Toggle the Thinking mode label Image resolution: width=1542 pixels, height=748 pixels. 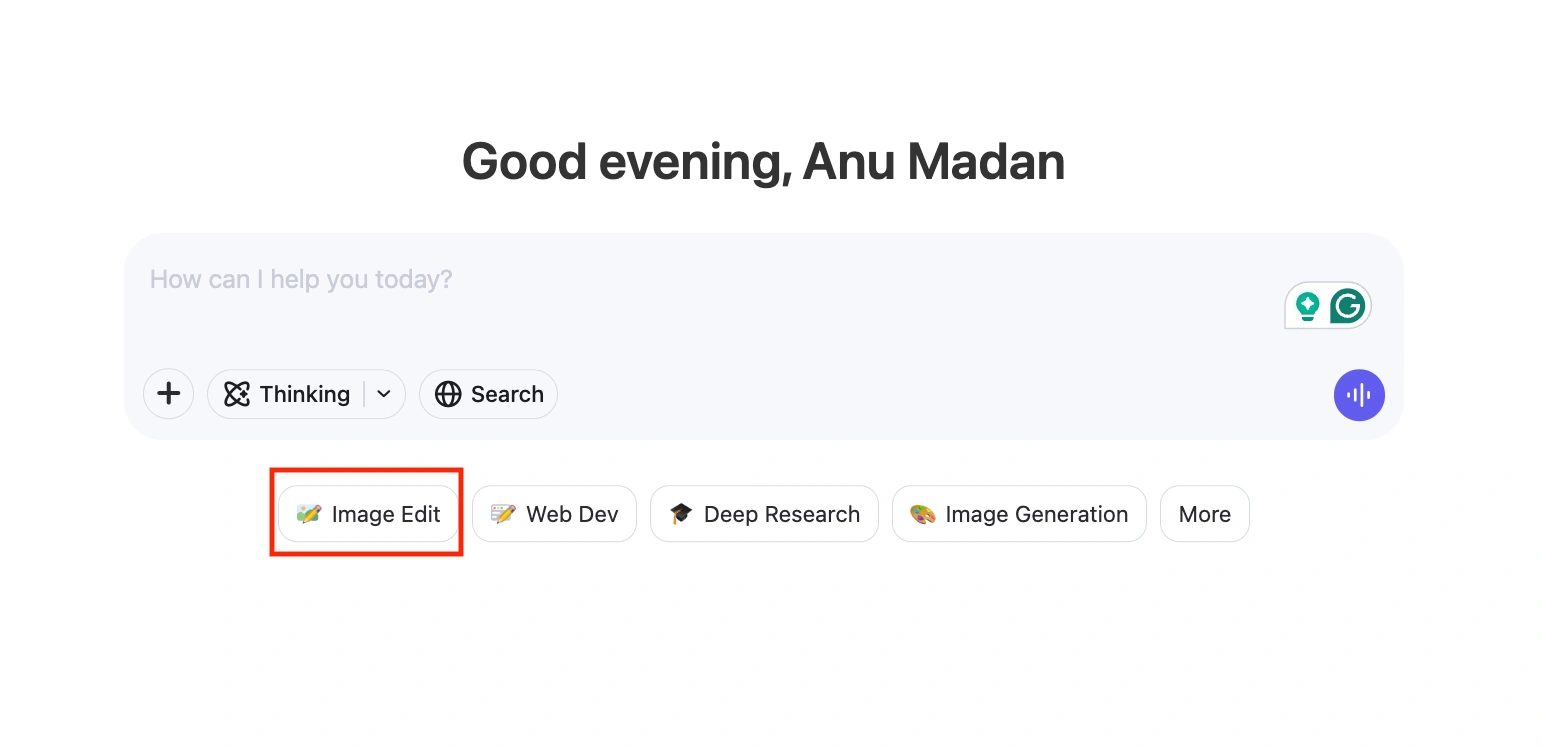click(x=305, y=394)
